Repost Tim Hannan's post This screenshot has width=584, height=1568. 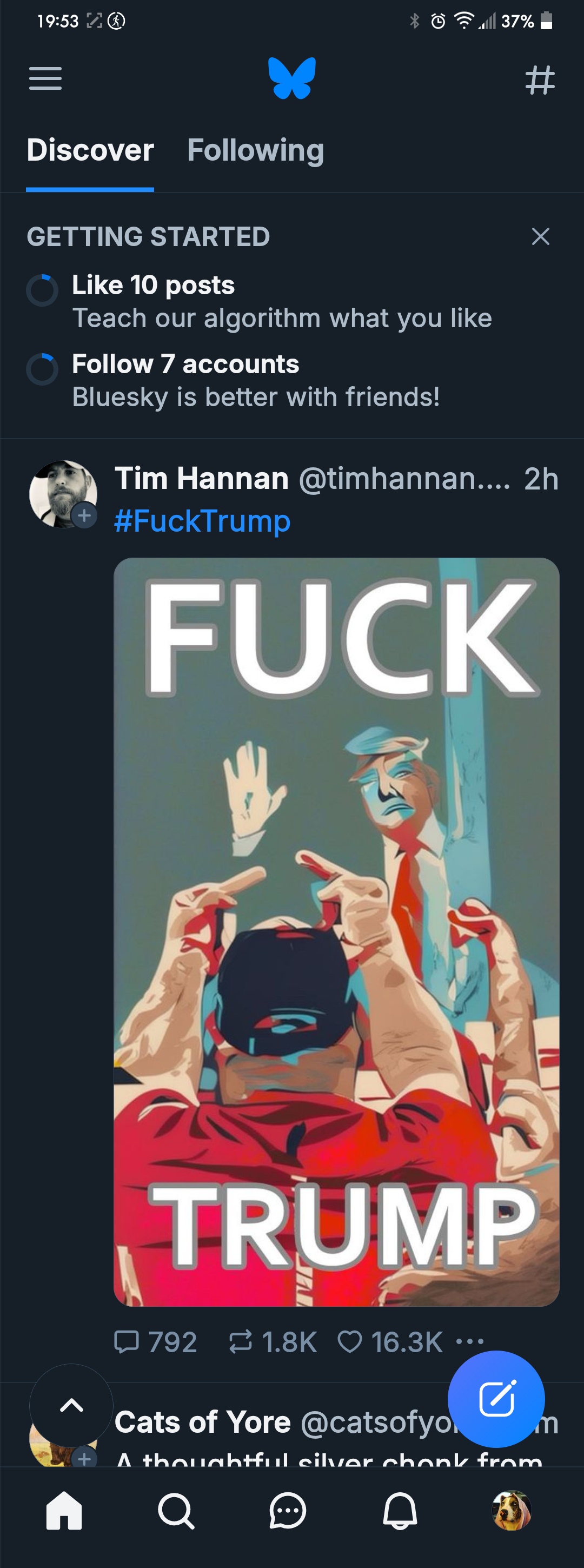[273, 1342]
